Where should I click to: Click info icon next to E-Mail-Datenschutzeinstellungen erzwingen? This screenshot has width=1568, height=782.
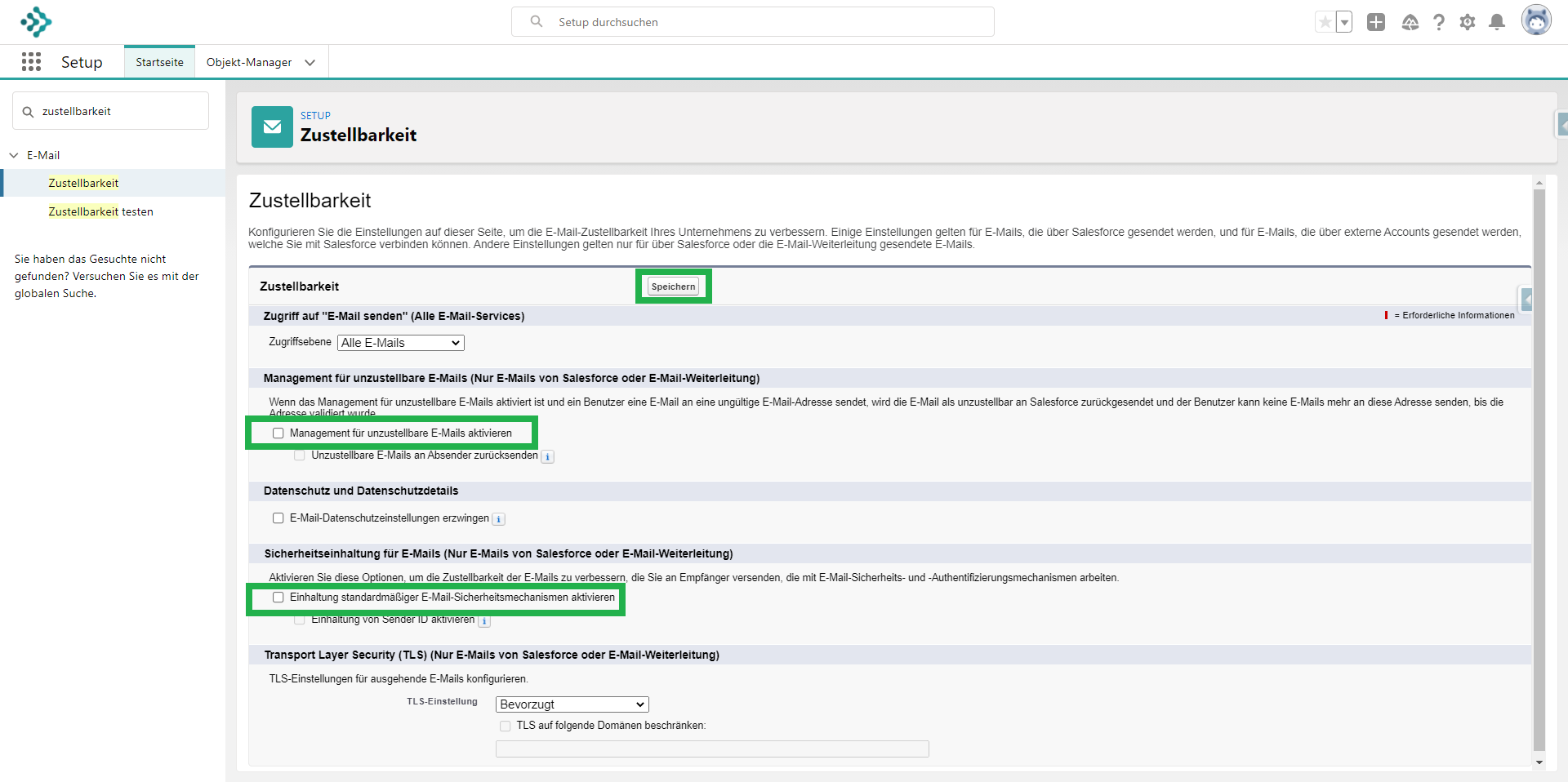pyautogui.click(x=498, y=519)
